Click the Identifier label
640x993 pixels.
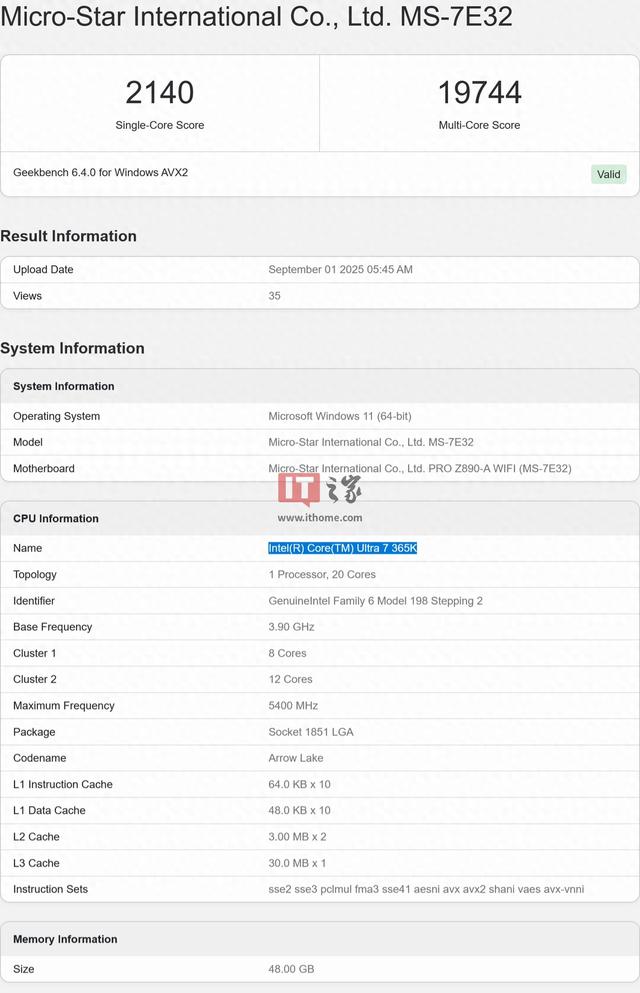point(34,601)
